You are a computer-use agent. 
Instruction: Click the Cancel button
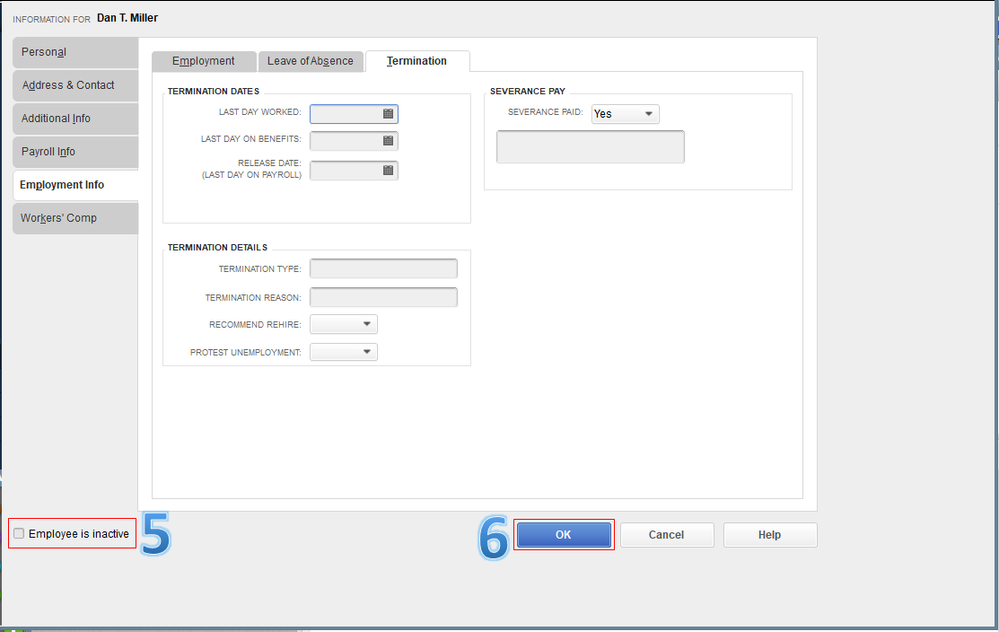(x=666, y=535)
